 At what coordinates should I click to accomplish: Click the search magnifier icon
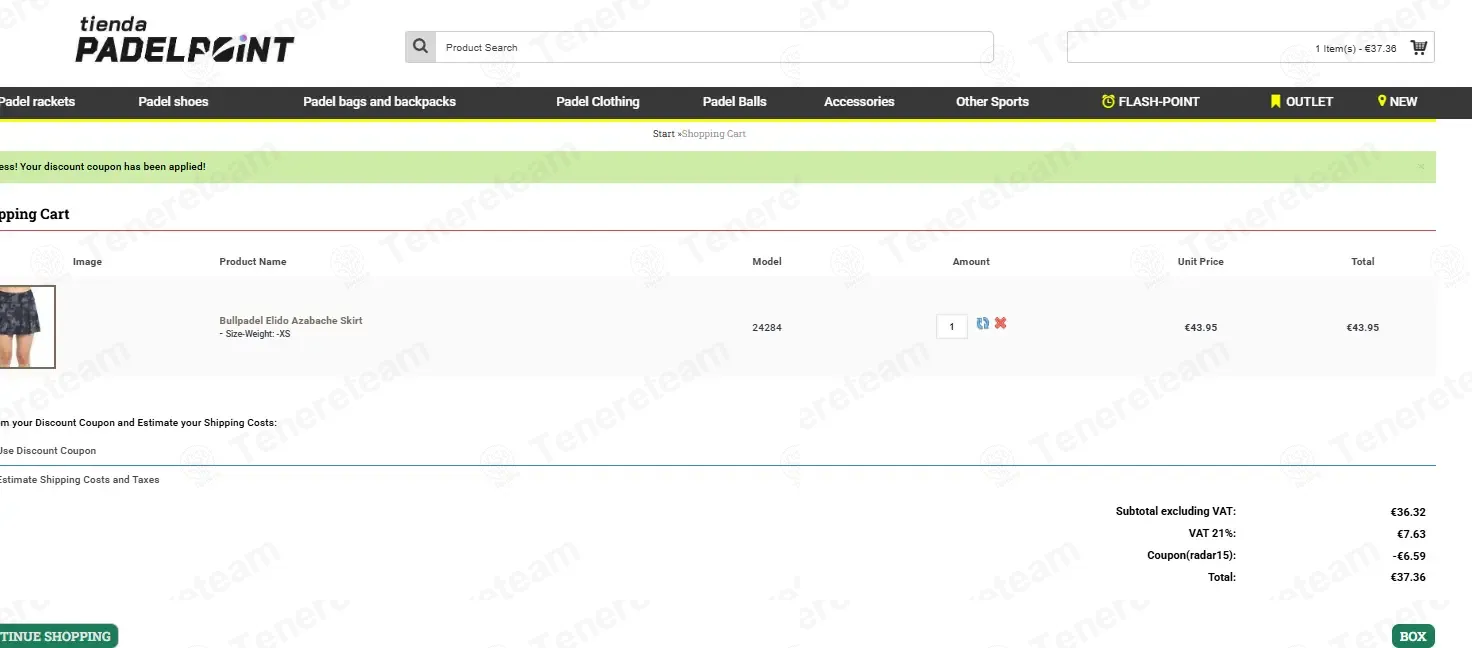[x=420, y=47]
